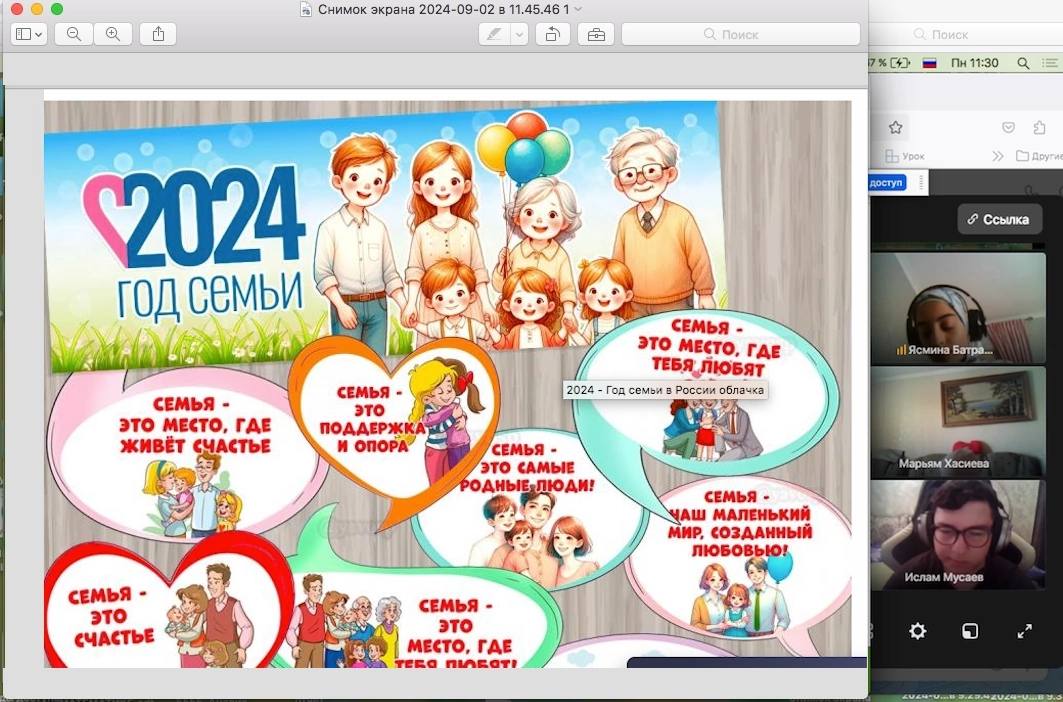This screenshot has height=702, width=1063.
Task: Click the Ссылка link button
Action: pos(997,219)
